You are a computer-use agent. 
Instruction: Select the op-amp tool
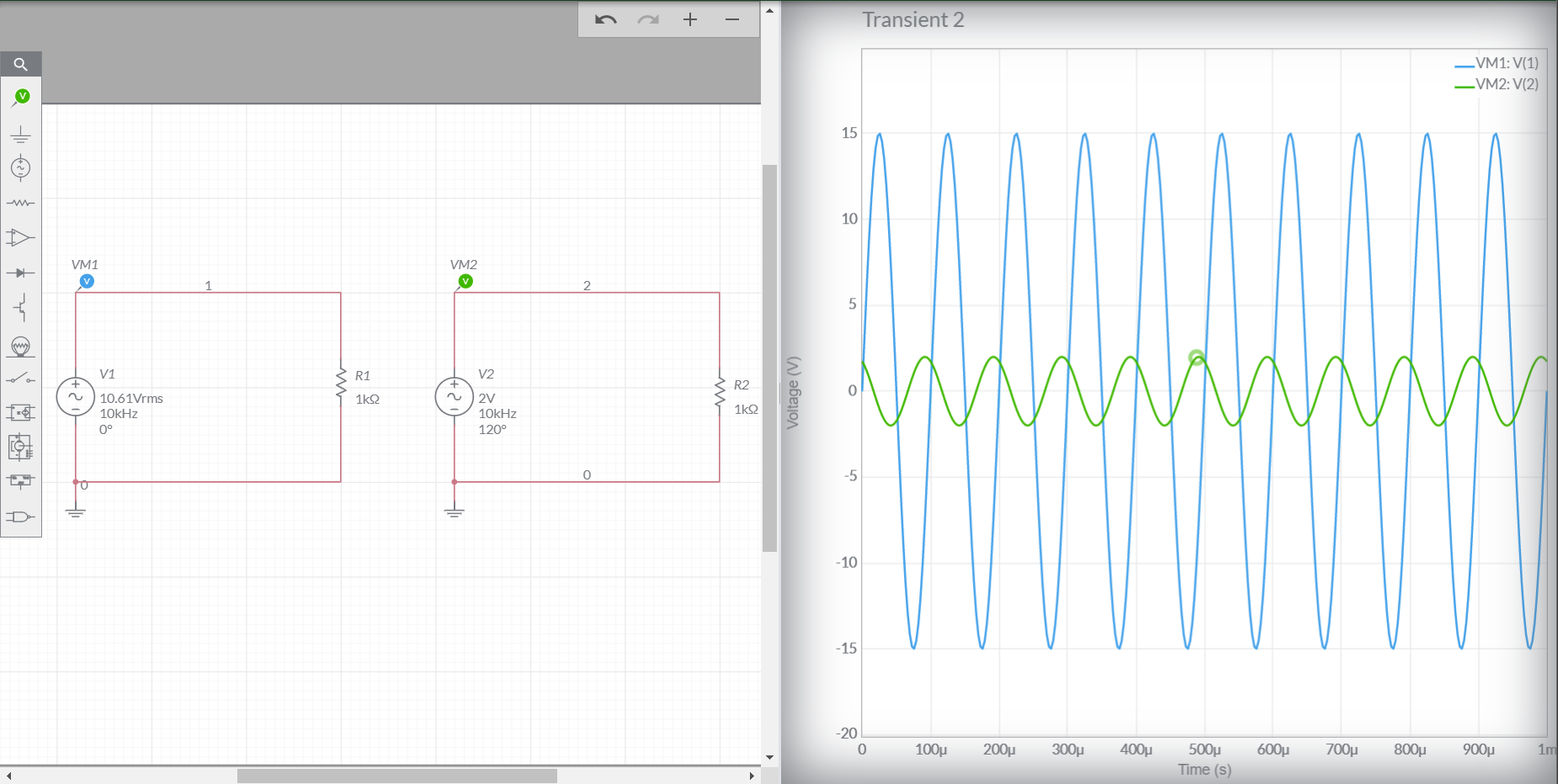pyautogui.click(x=21, y=237)
